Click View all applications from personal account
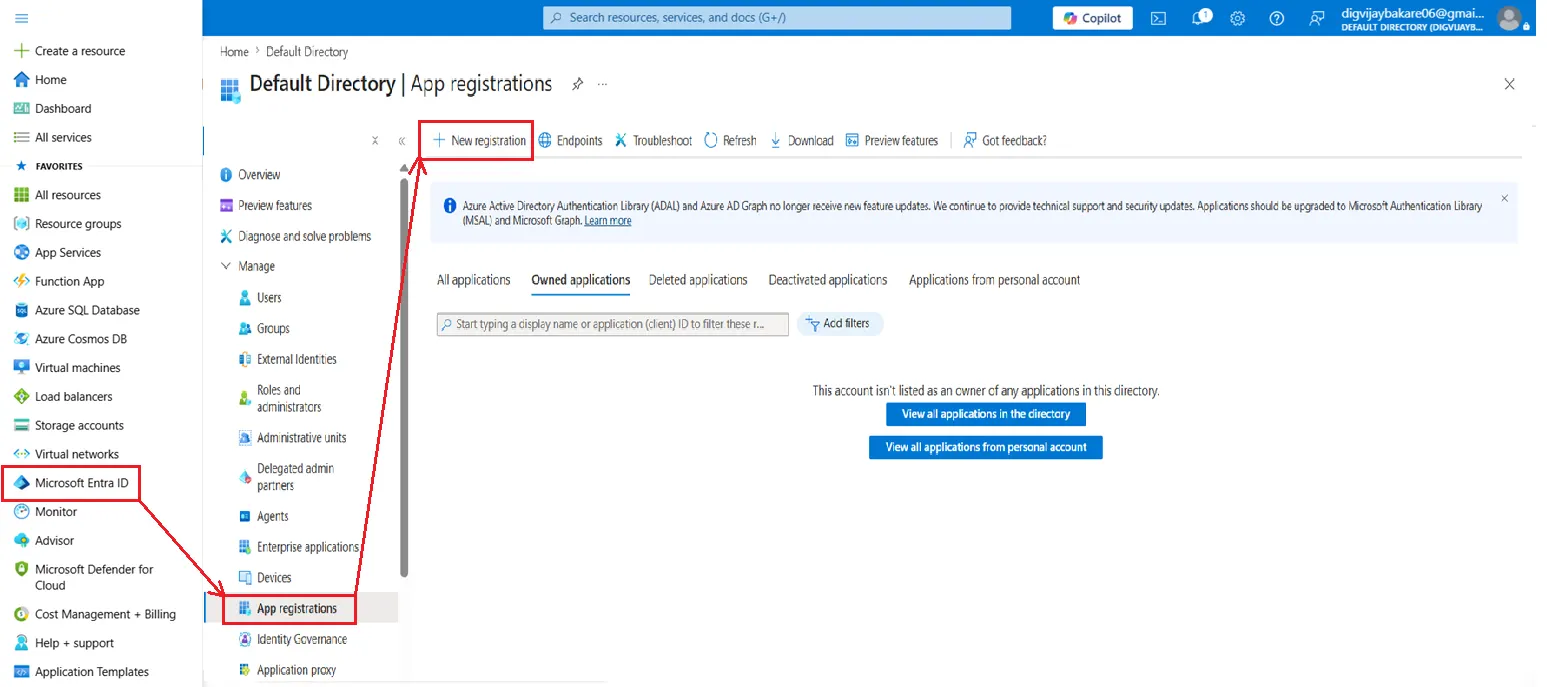 pyautogui.click(x=986, y=447)
